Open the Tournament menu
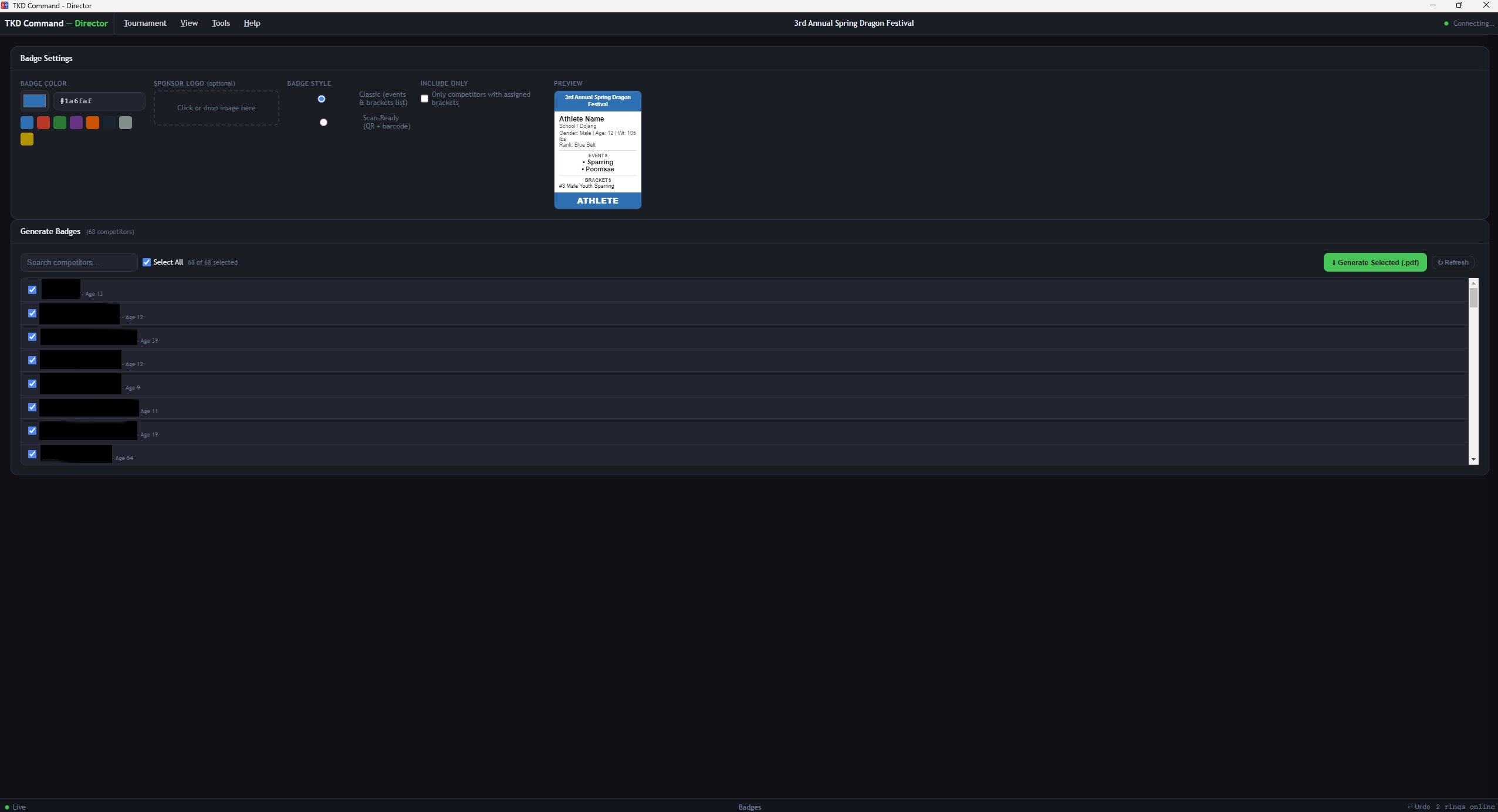This screenshot has width=1498, height=812. click(x=145, y=23)
